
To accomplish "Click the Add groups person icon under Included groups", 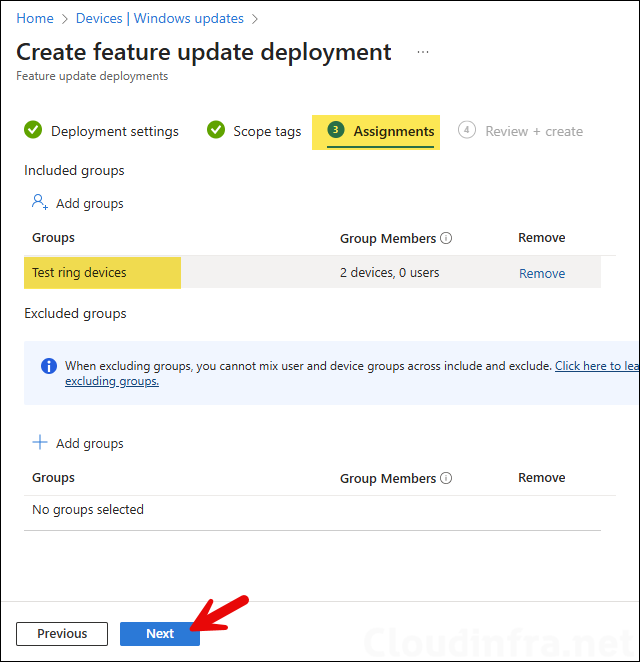I will pyautogui.click(x=40, y=203).
